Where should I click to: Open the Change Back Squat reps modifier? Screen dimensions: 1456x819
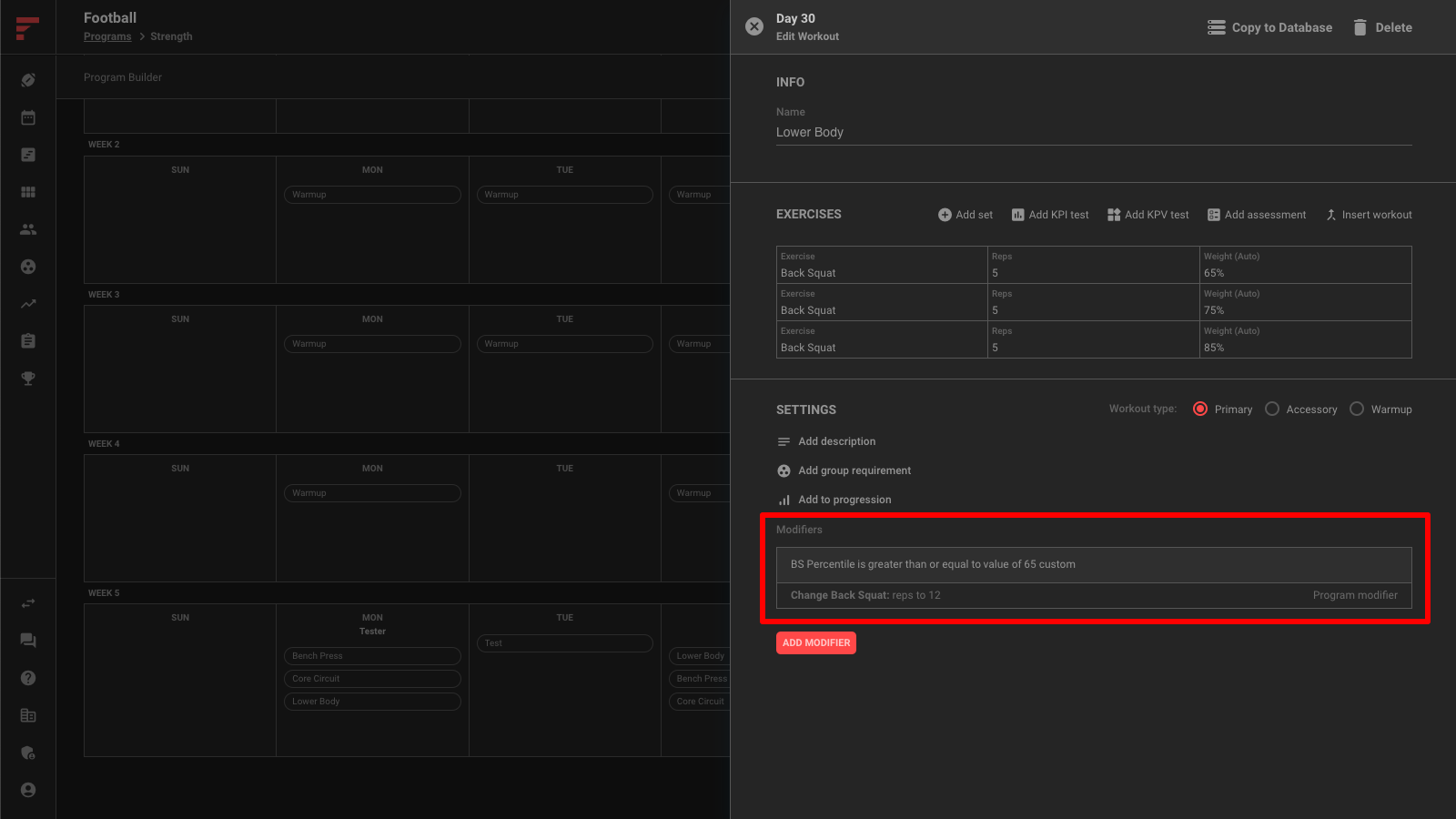pos(1094,595)
